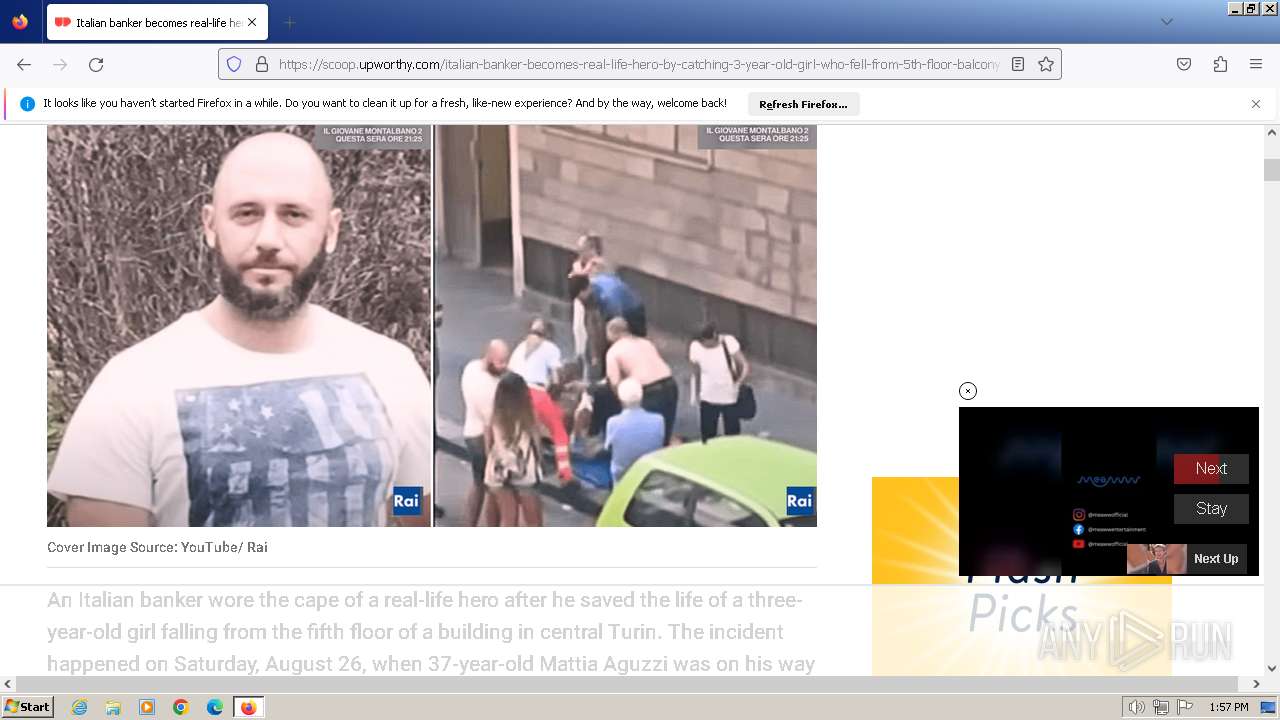Open the Next Up video thumbnail
1280x720 pixels.
(1156, 559)
